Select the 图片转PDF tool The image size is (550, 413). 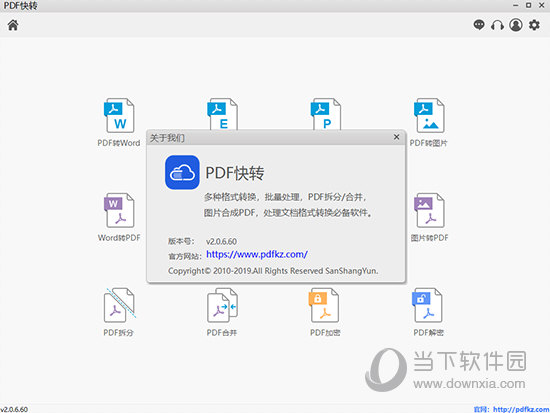[429, 217]
